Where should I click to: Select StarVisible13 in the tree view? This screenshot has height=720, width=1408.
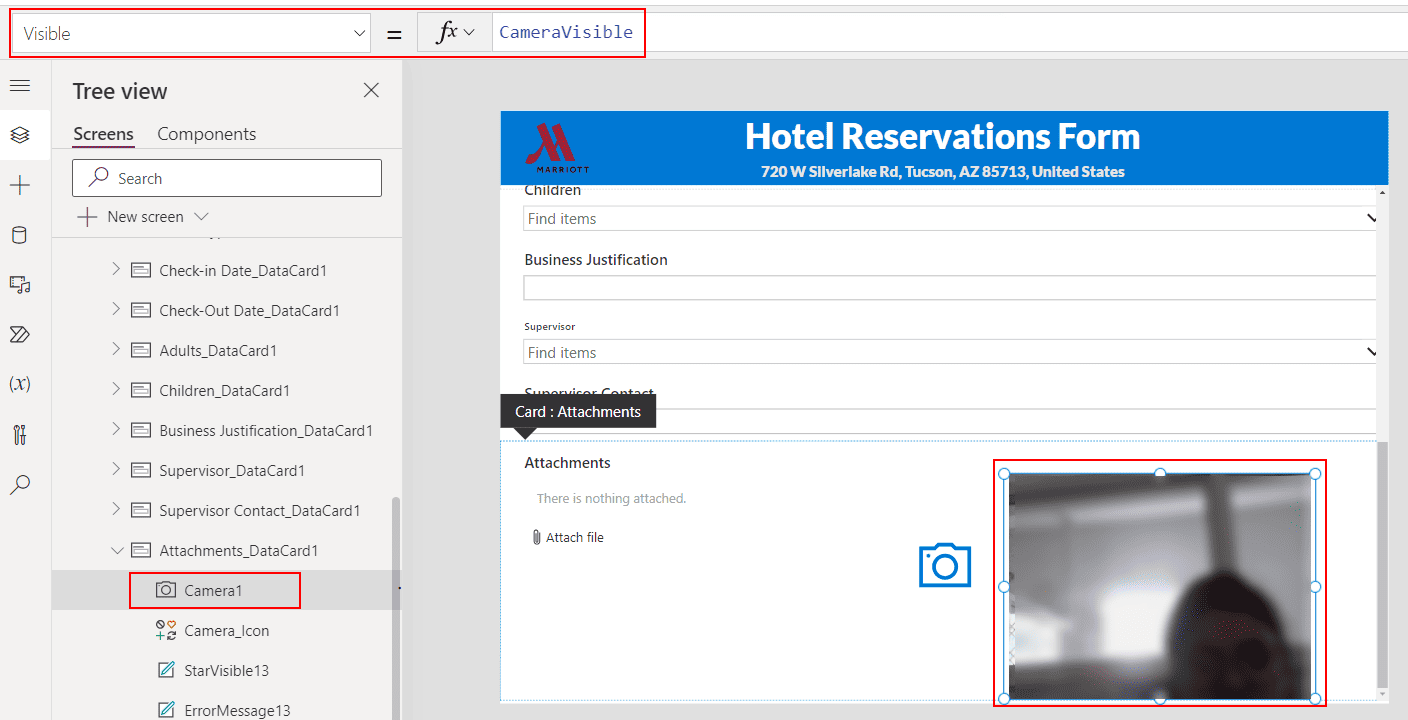[x=226, y=670]
